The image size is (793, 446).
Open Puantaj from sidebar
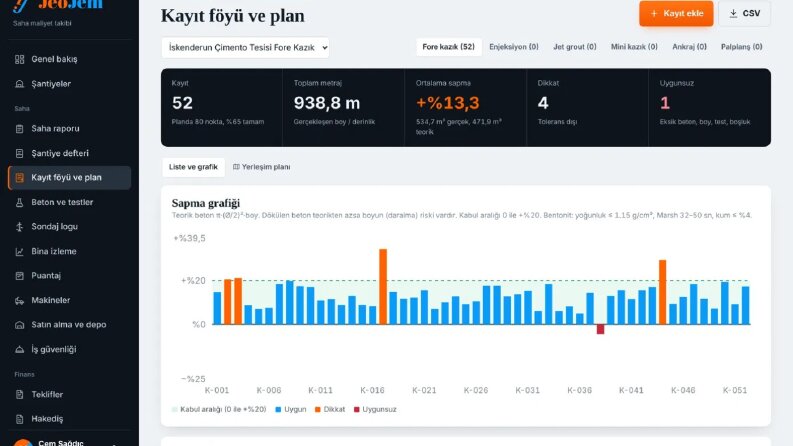click(69, 276)
